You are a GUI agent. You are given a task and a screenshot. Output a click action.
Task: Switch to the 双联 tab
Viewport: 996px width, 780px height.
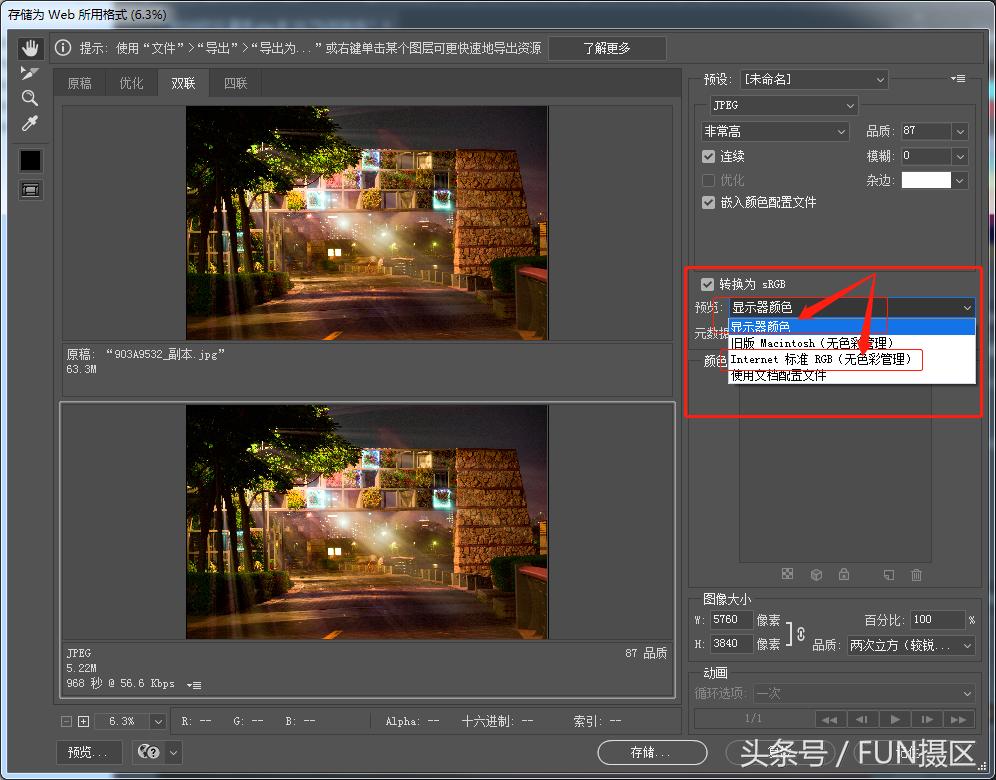[184, 83]
